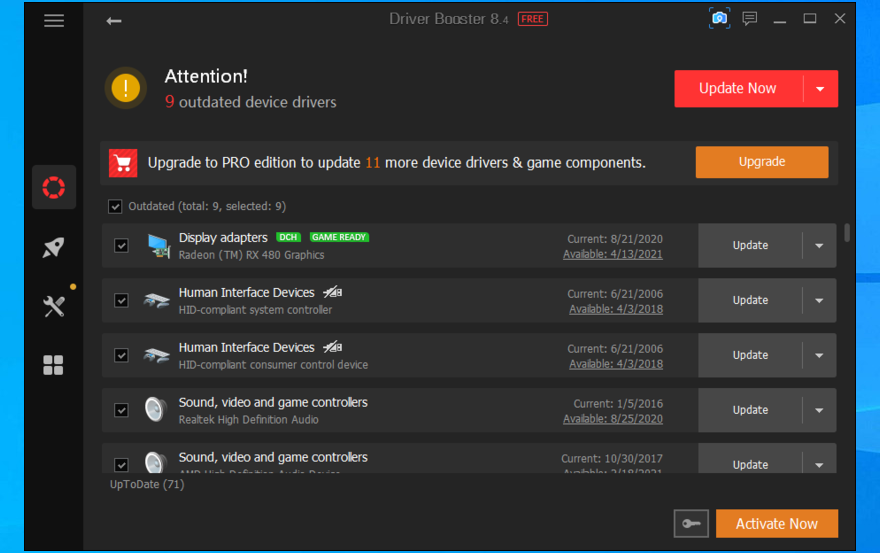This screenshot has width=880, height=553.
Task: Open Update dropdown for consumer control device
Action: pyautogui.click(x=819, y=355)
